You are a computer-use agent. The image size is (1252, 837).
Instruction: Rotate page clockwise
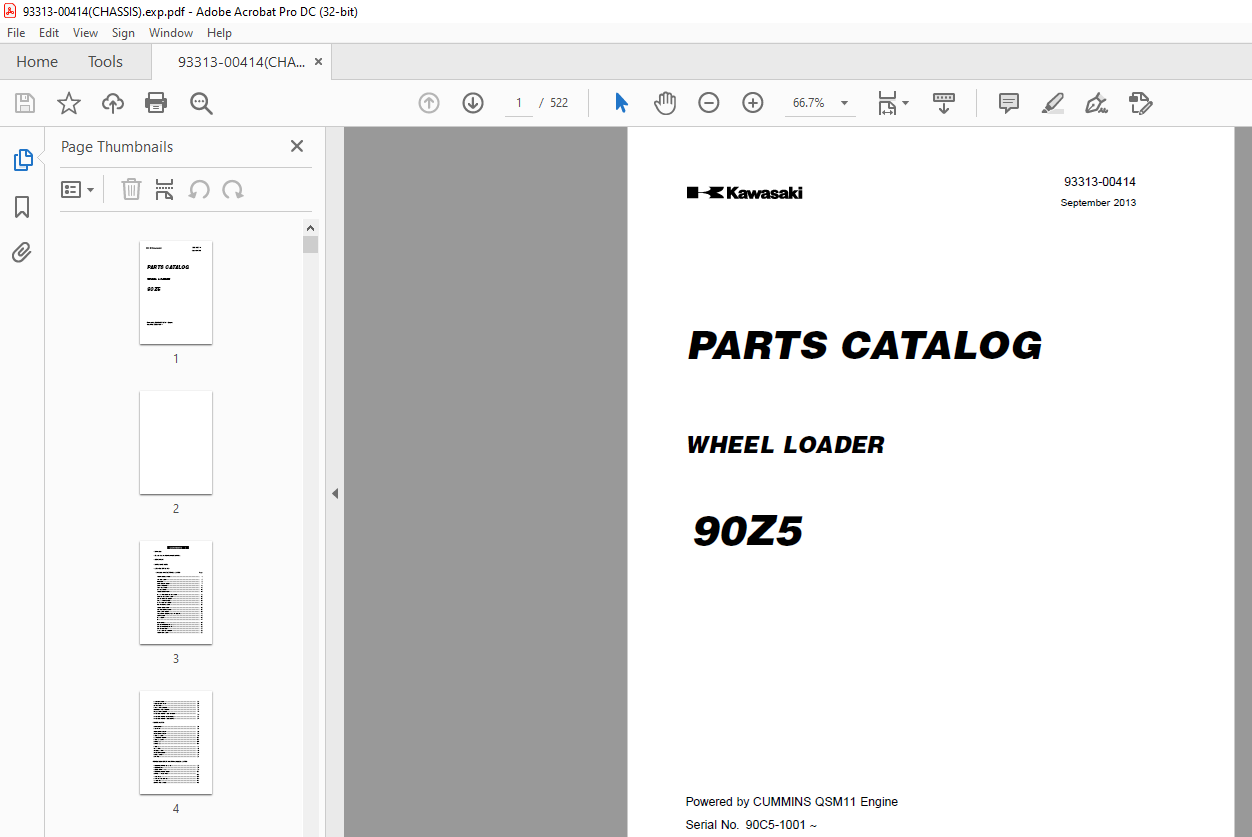point(233,190)
